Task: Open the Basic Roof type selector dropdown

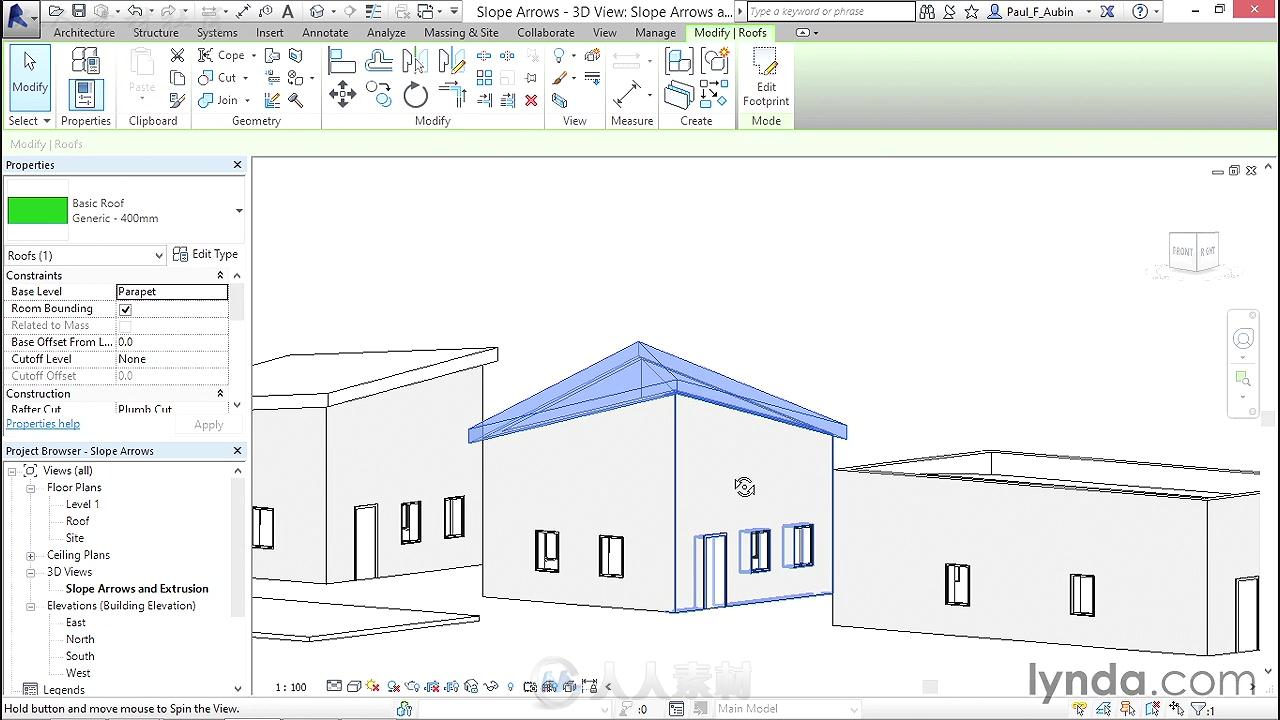Action: point(238,211)
